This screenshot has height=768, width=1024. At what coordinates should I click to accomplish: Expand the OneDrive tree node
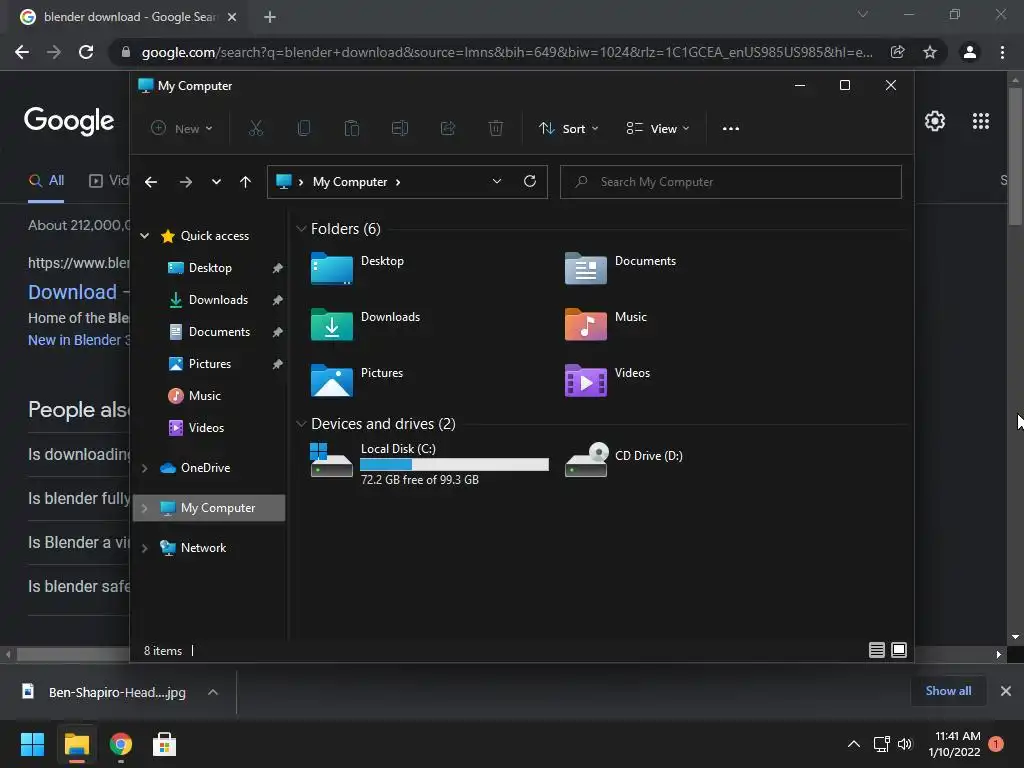(x=144, y=468)
